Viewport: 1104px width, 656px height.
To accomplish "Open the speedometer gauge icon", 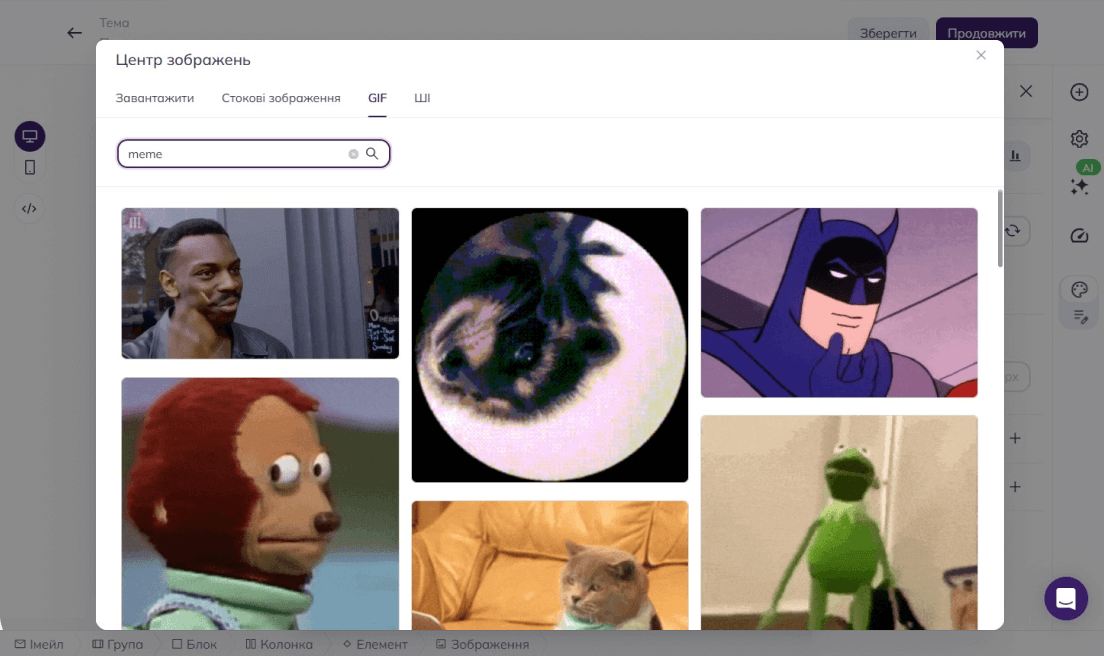I will point(1079,236).
